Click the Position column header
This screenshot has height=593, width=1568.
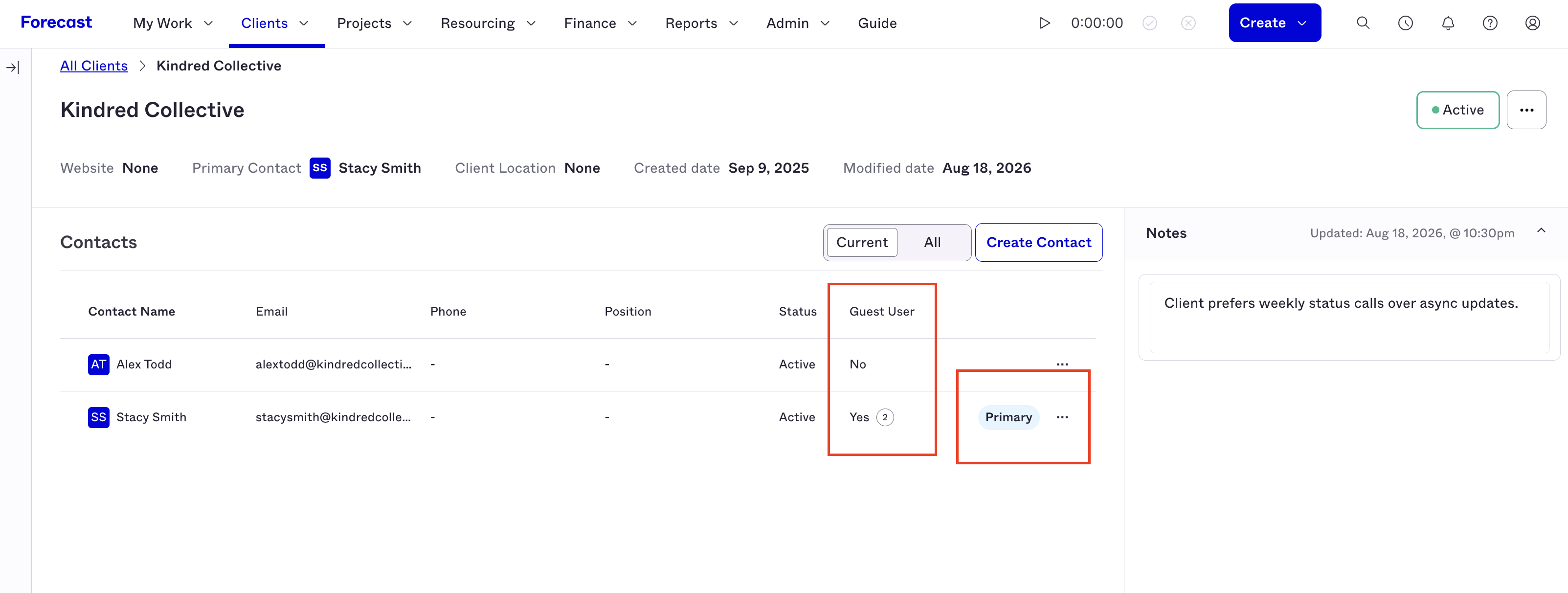627,311
